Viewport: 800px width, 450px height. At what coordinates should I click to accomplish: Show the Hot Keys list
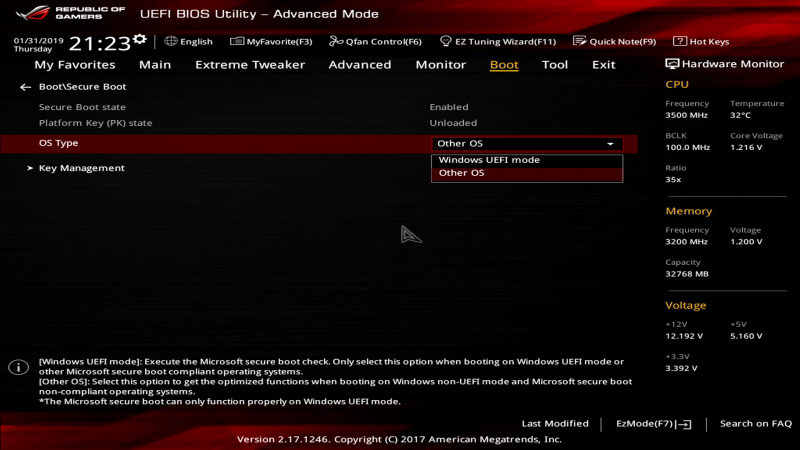pos(701,41)
